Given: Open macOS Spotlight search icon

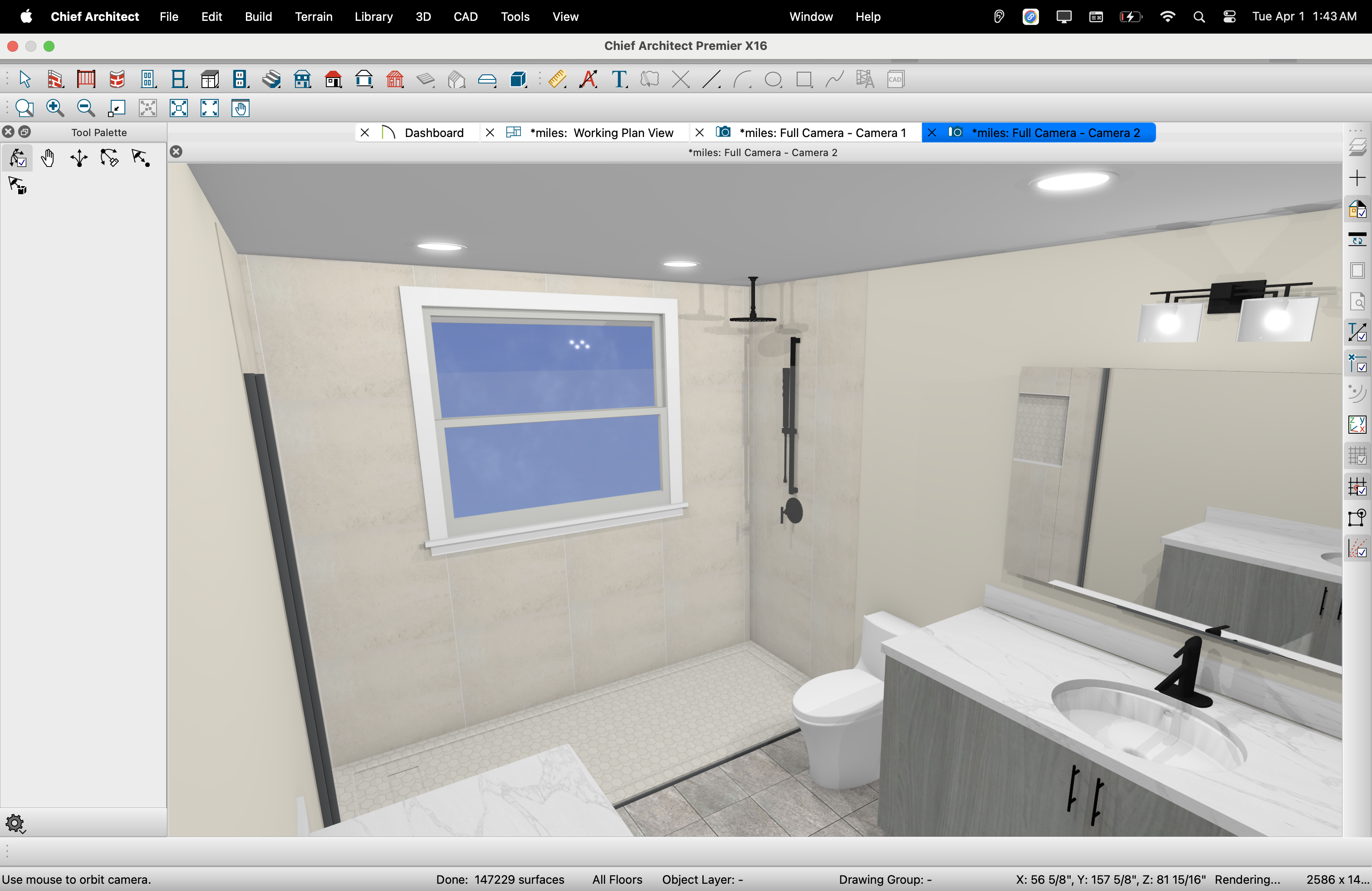Looking at the screenshot, I should point(1199,17).
